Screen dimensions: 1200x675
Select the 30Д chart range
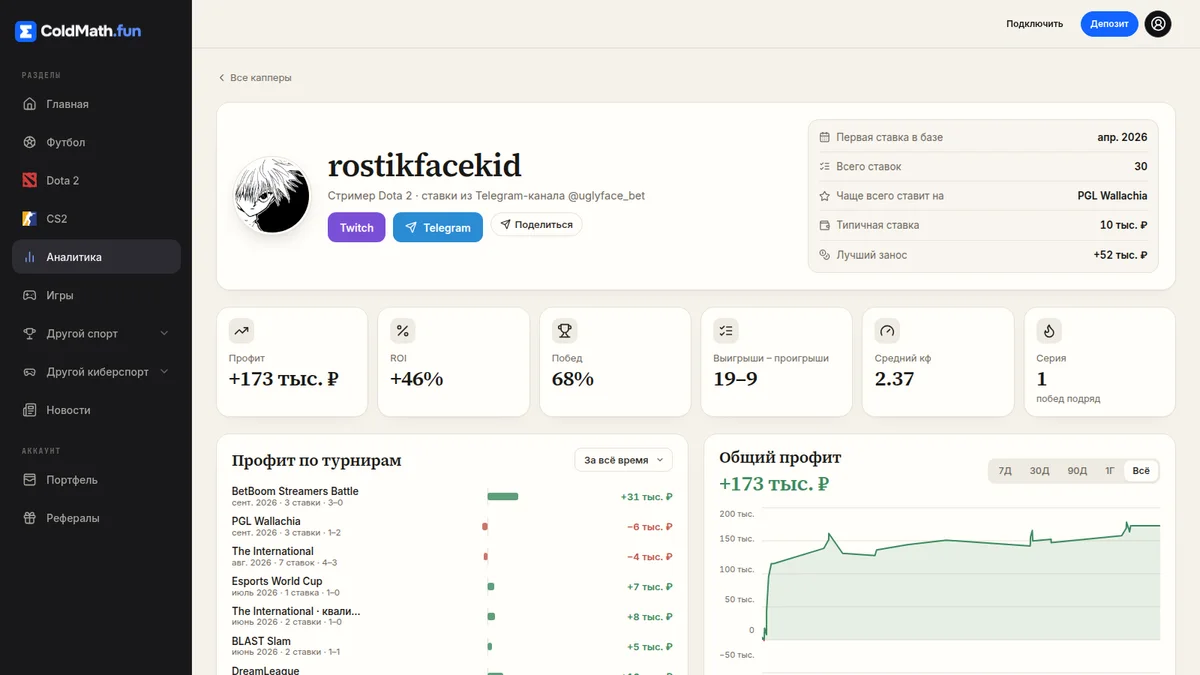[x=1040, y=471]
